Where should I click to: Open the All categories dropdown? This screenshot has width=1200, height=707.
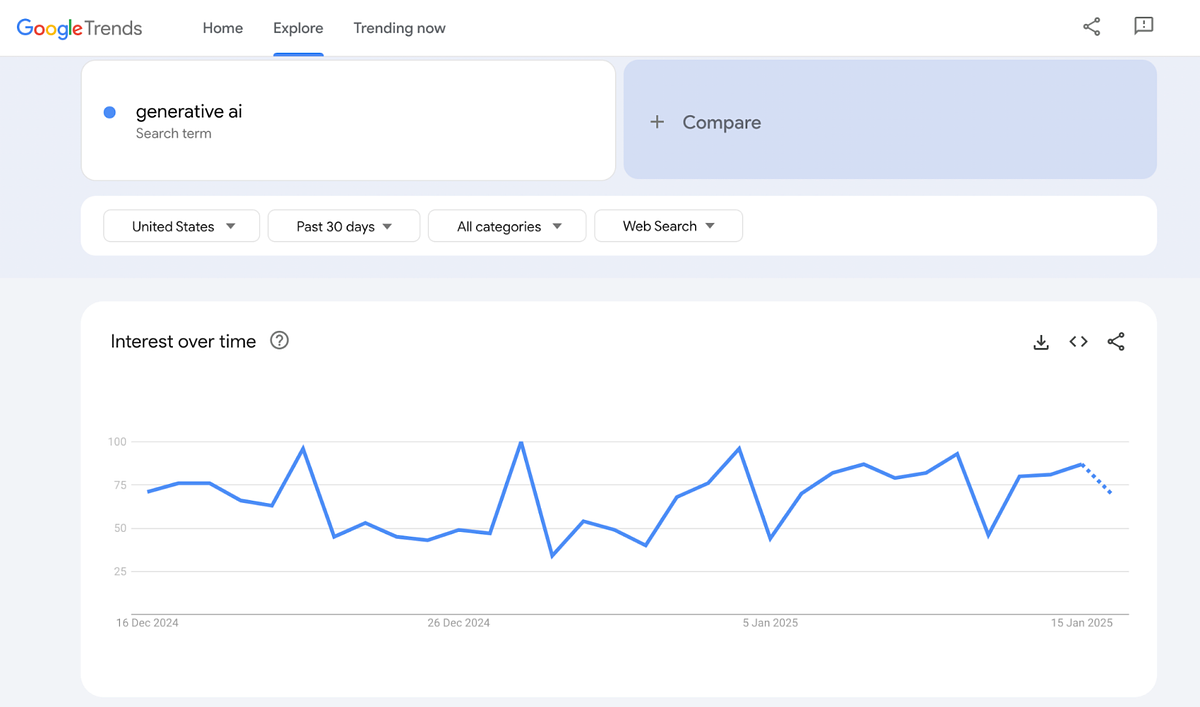point(507,226)
